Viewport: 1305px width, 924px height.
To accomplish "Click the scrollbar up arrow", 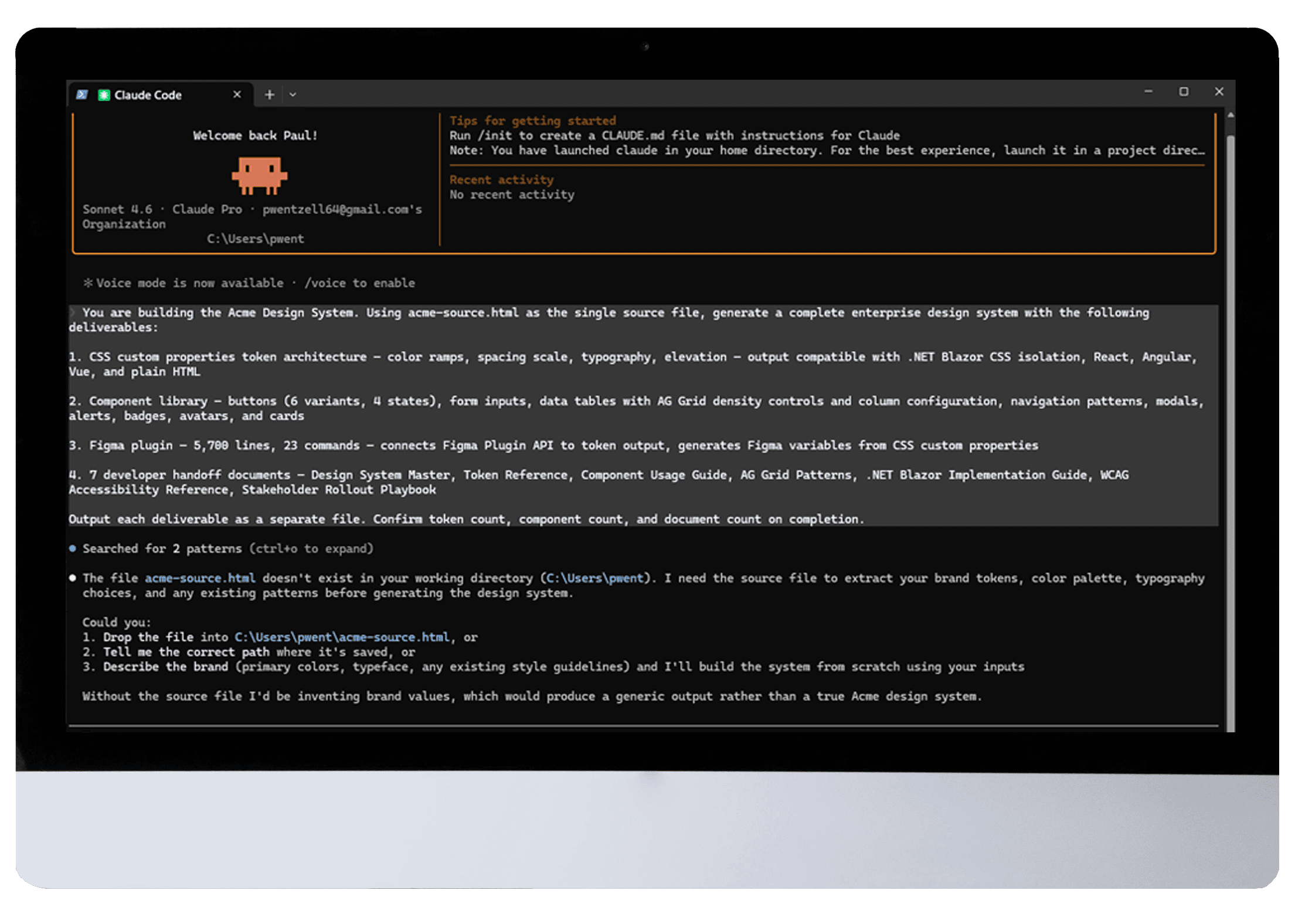I will point(1230,116).
